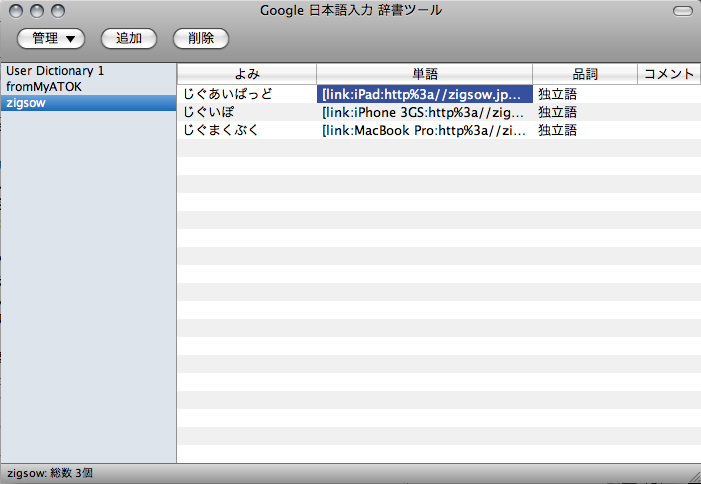This screenshot has width=701, height=484.
Task: Select the reading じぐまくぶく
Action: pos(247,130)
